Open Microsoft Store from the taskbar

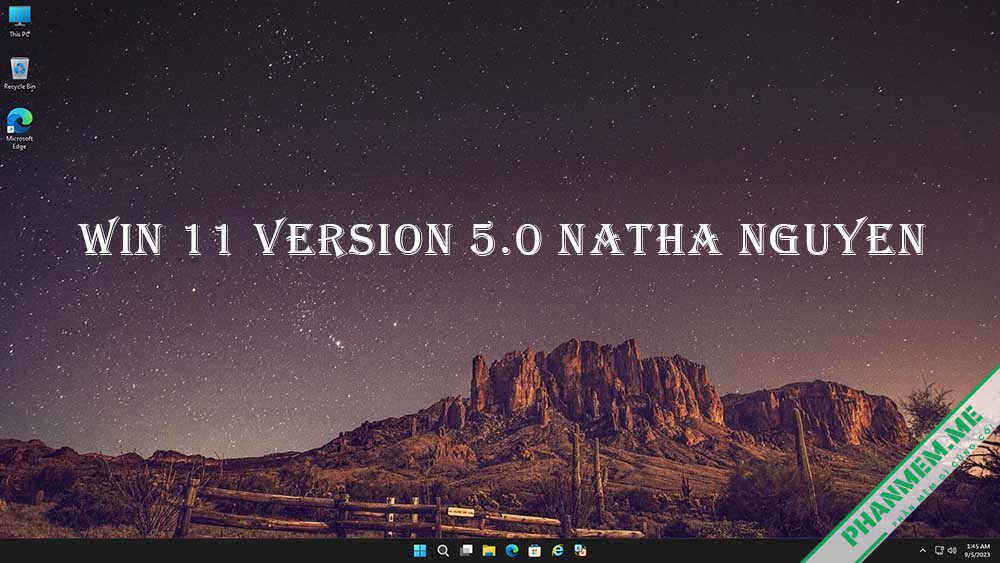coord(534,550)
